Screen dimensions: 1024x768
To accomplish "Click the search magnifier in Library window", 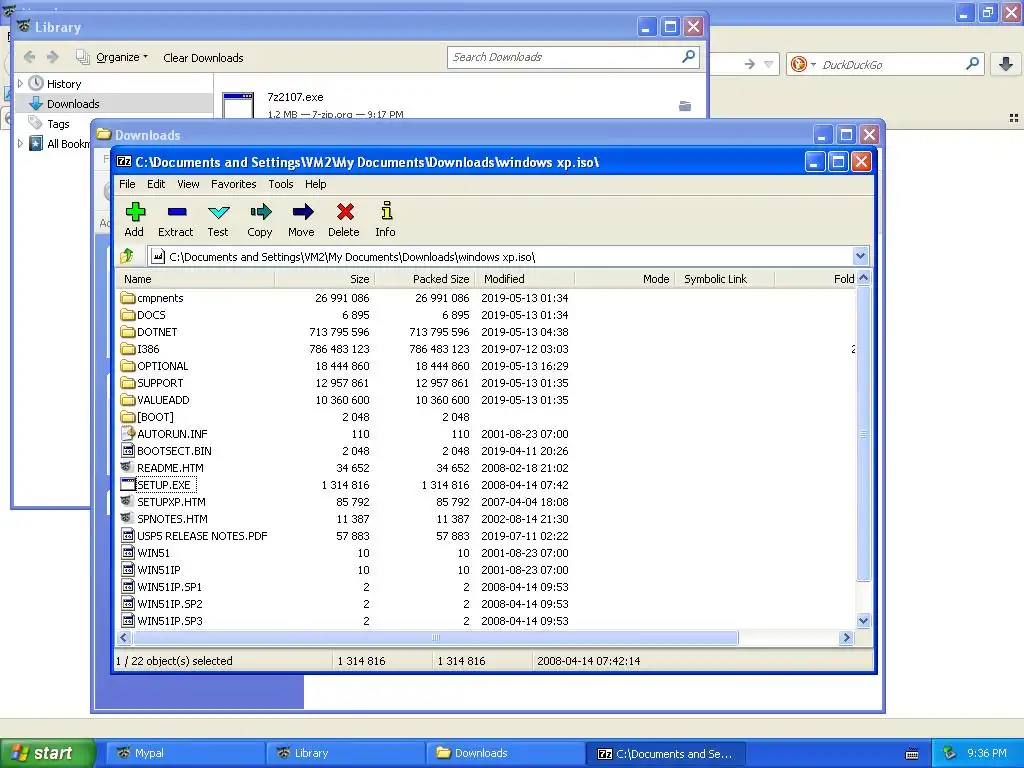I will click(x=688, y=57).
